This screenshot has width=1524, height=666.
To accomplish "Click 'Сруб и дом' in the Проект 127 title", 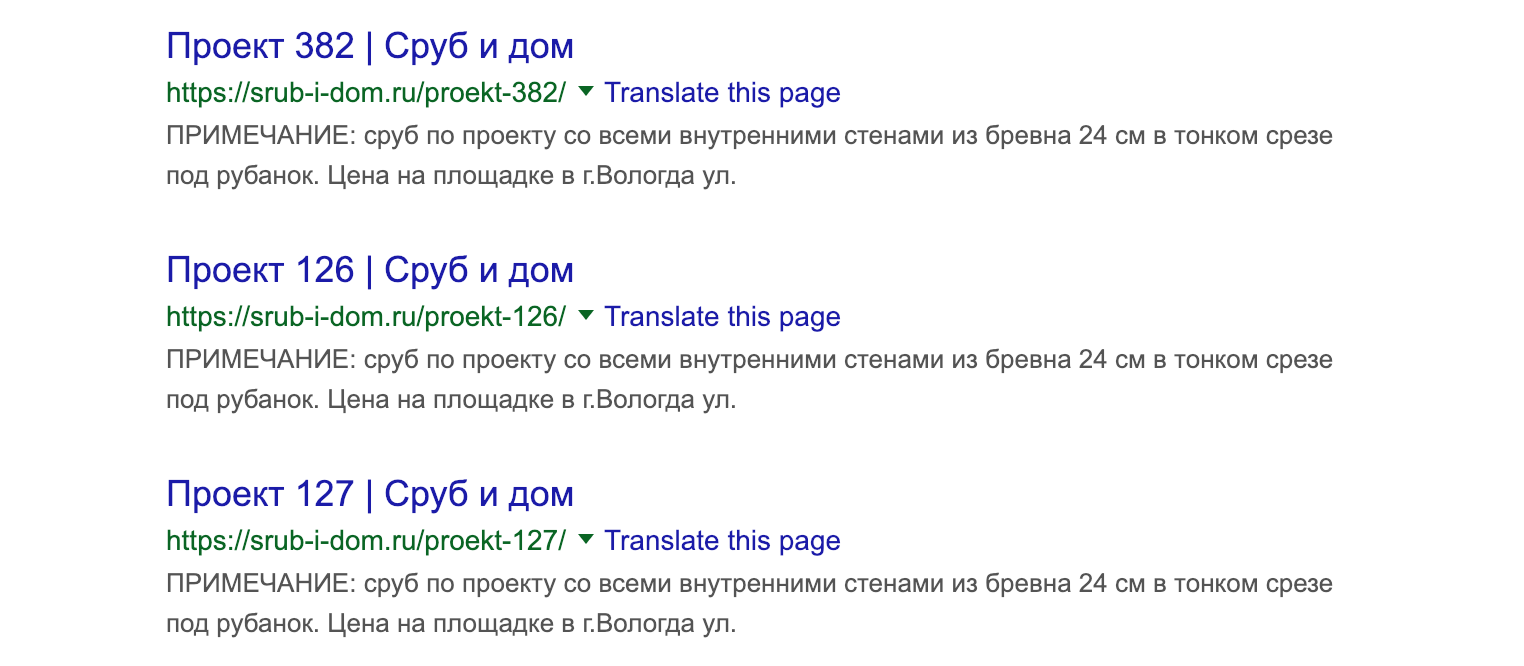I will tap(479, 494).
